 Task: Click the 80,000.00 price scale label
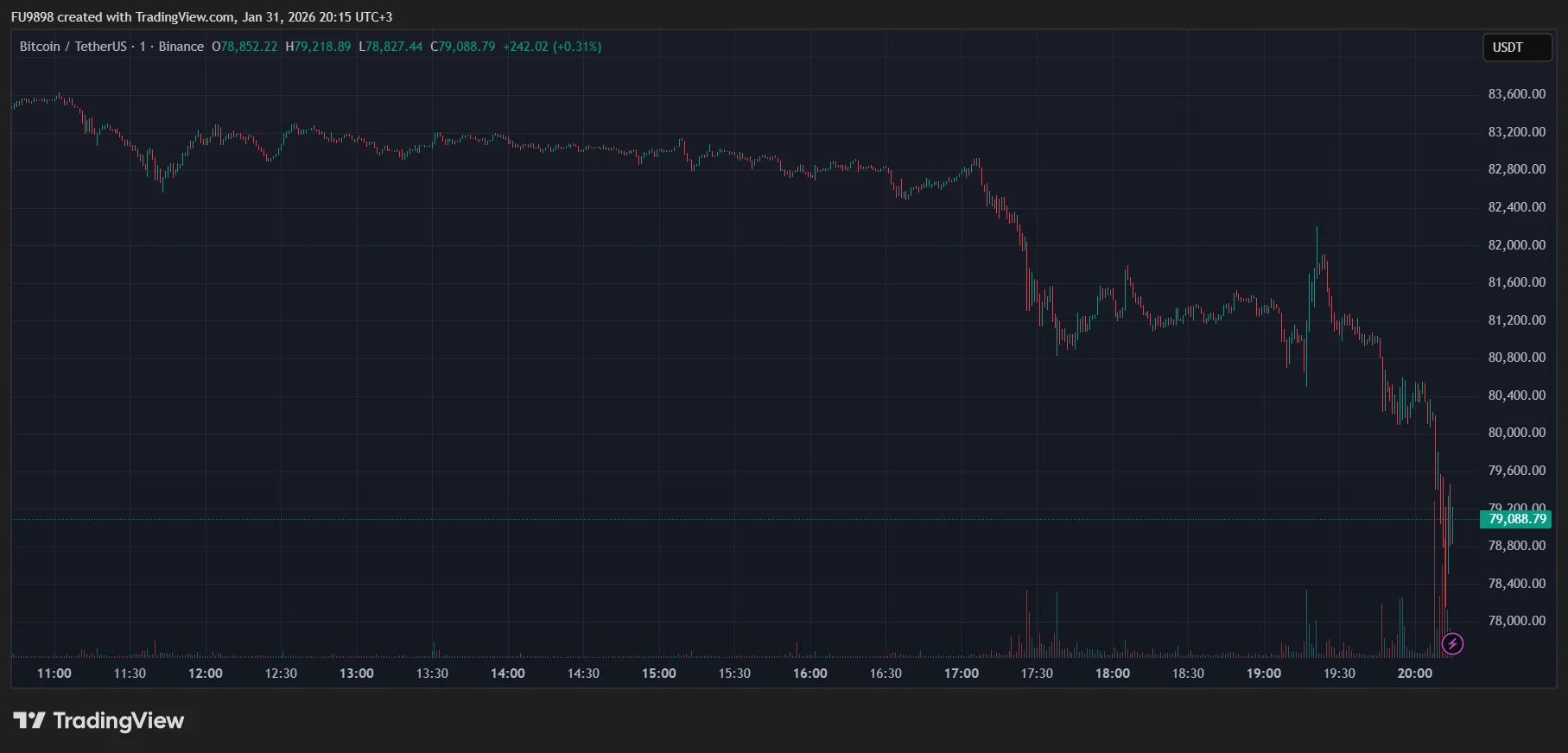coord(1516,433)
